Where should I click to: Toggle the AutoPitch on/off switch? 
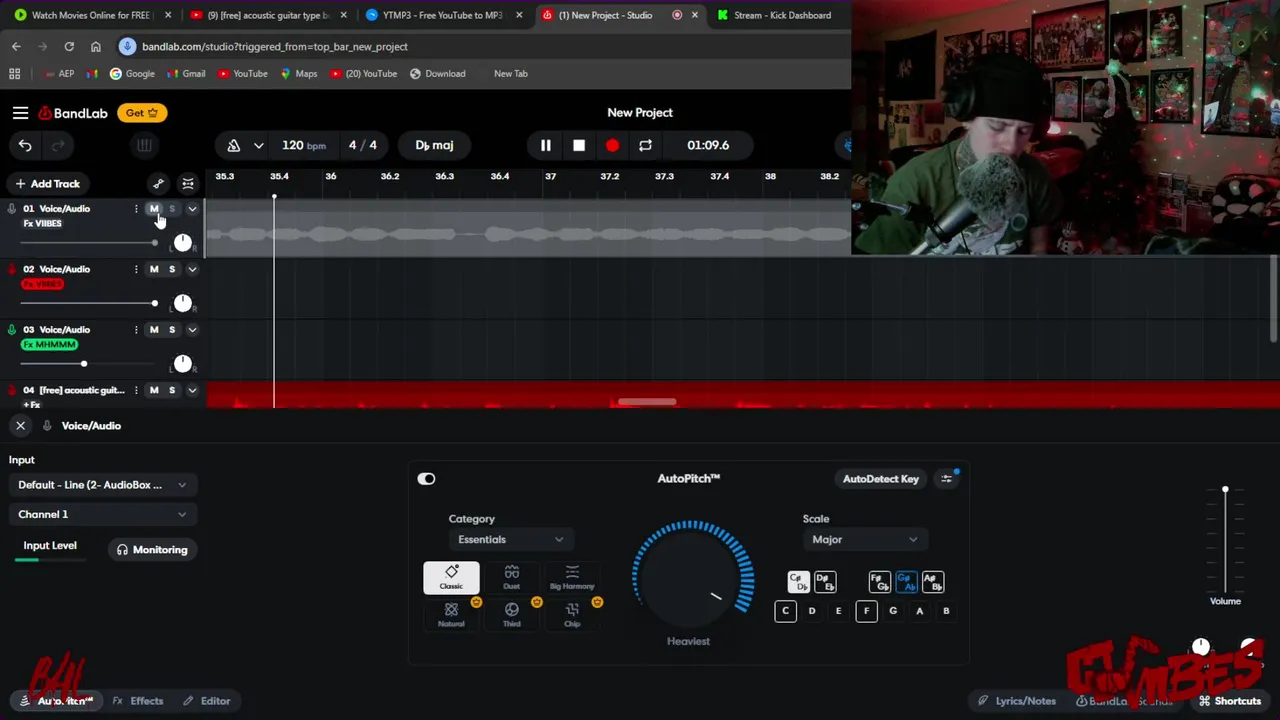tap(426, 479)
